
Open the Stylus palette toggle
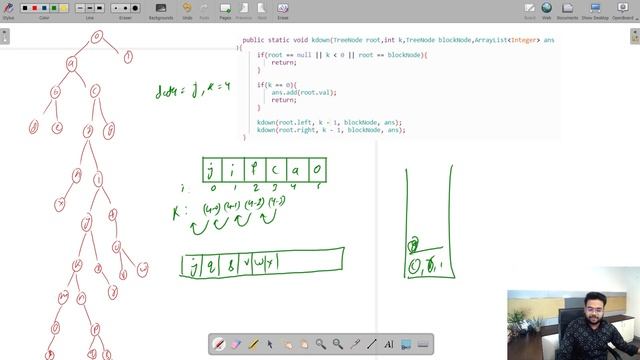pyautogui.click(x=8, y=10)
